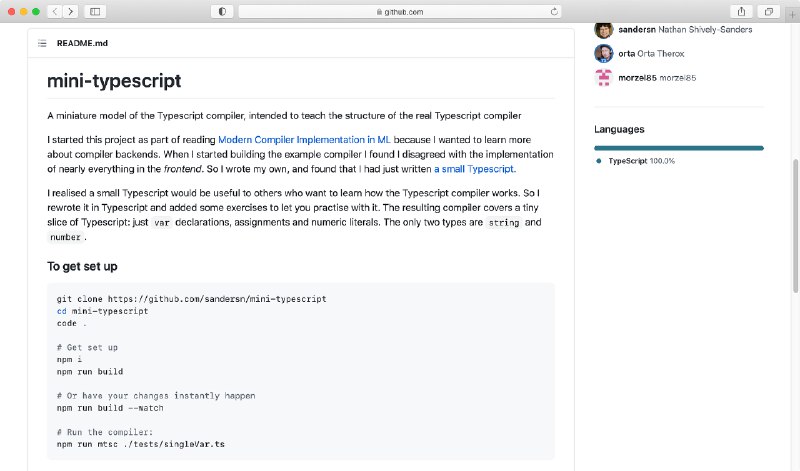Click the 'cd mini-typescript' code line
Image resolution: width=800 pixels, height=471 pixels.
tap(103, 311)
